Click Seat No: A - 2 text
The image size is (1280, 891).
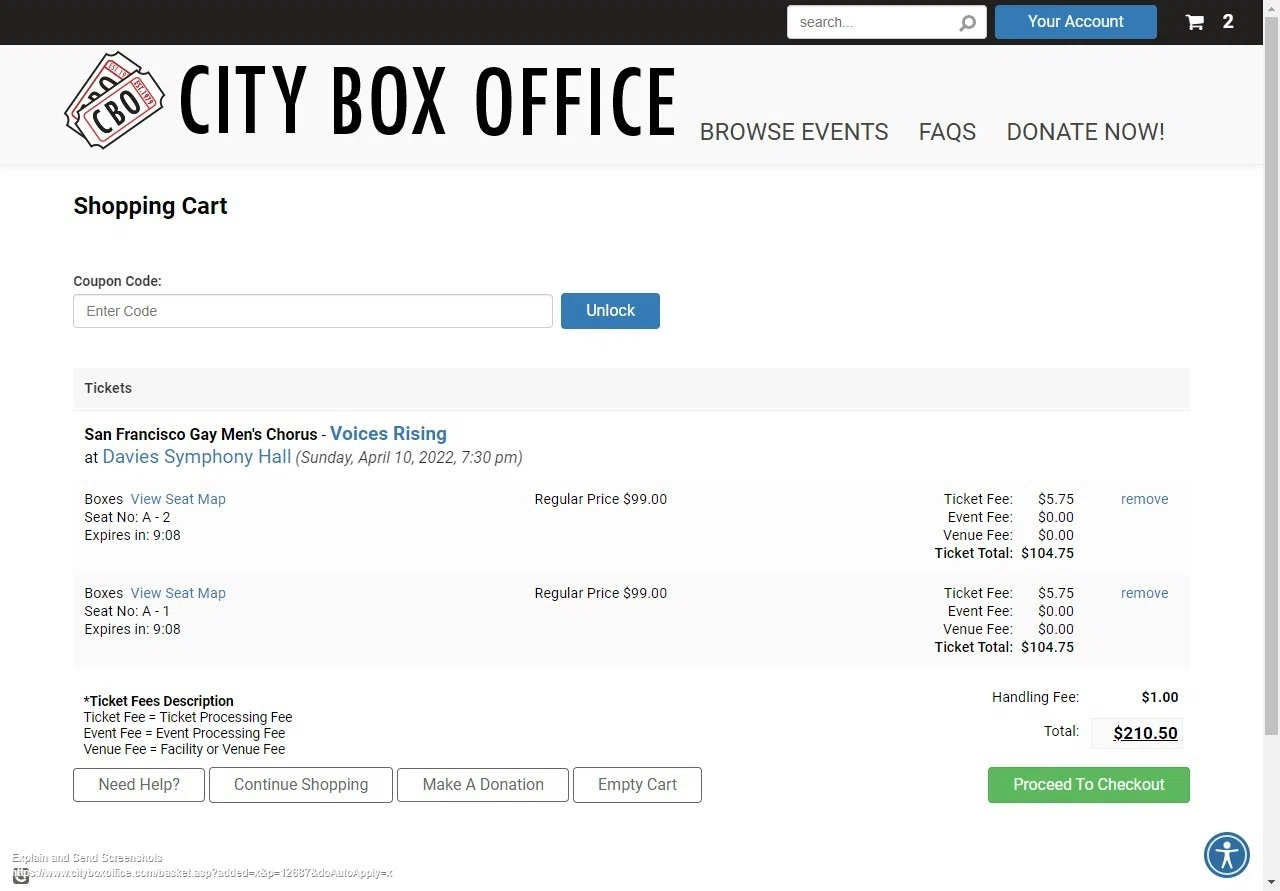pyautogui.click(x=127, y=517)
